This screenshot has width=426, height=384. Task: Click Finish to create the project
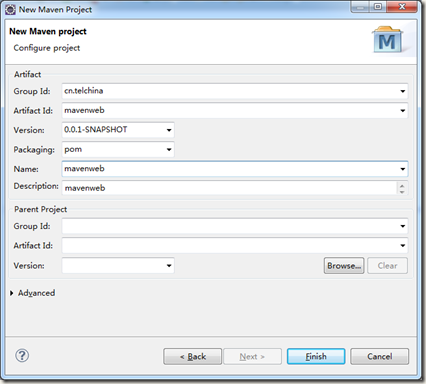pyautogui.click(x=316, y=357)
